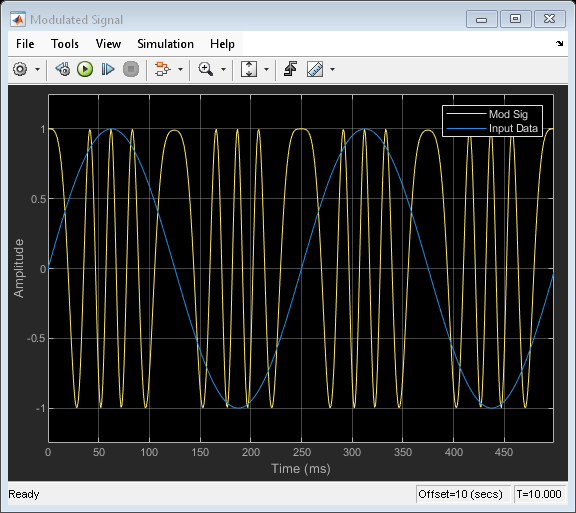Toggle Mod Sig visibility in legend

point(492,114)
